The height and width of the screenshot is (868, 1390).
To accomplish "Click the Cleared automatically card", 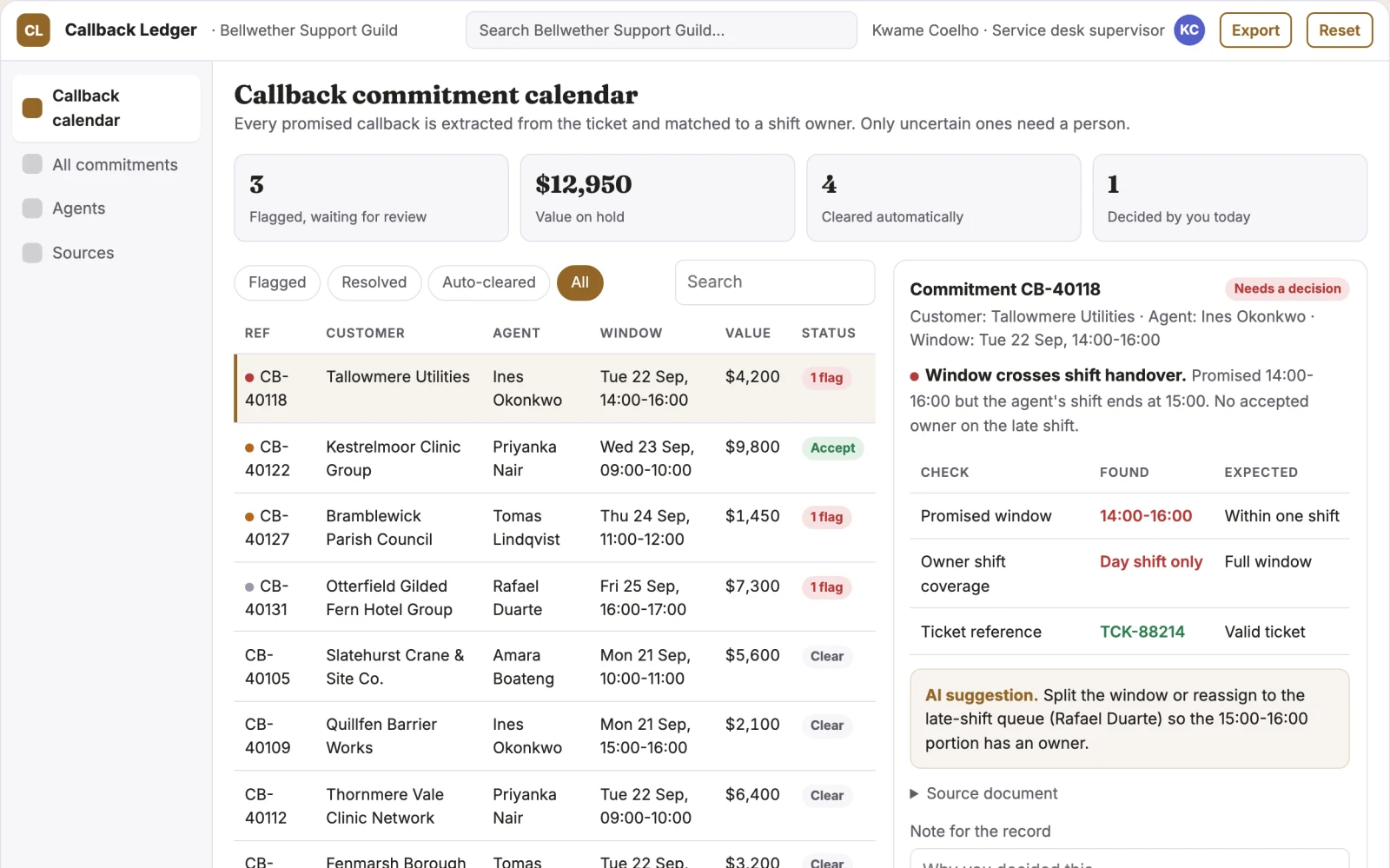I will tap(943, 198).
